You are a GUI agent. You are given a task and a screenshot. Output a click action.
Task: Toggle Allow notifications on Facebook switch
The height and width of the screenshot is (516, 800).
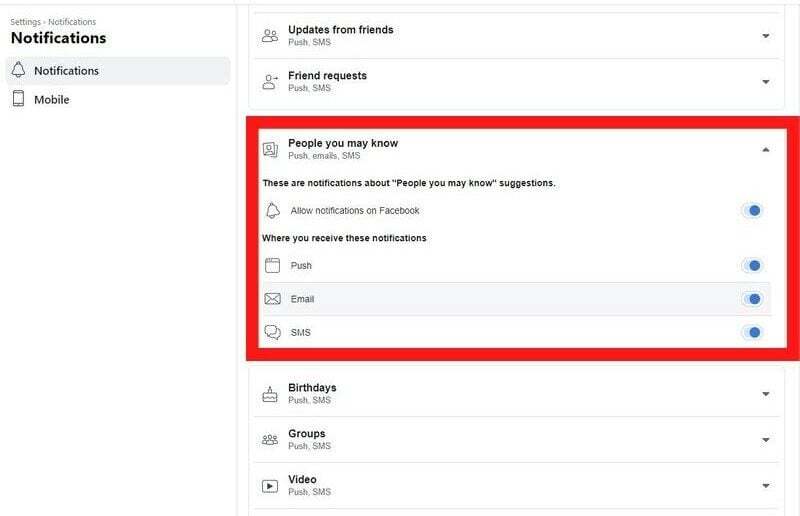click(752, 210)
